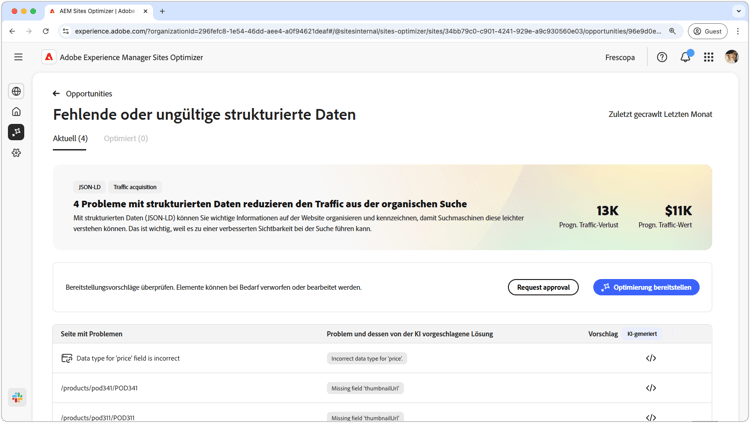Screen dimensions: 750x423
Task: Click the browser address bar URL
Action: (x=368, y=31)
